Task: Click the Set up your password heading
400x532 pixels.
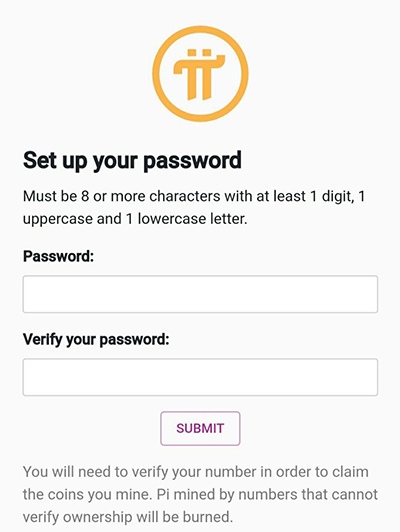Action: 132,160
